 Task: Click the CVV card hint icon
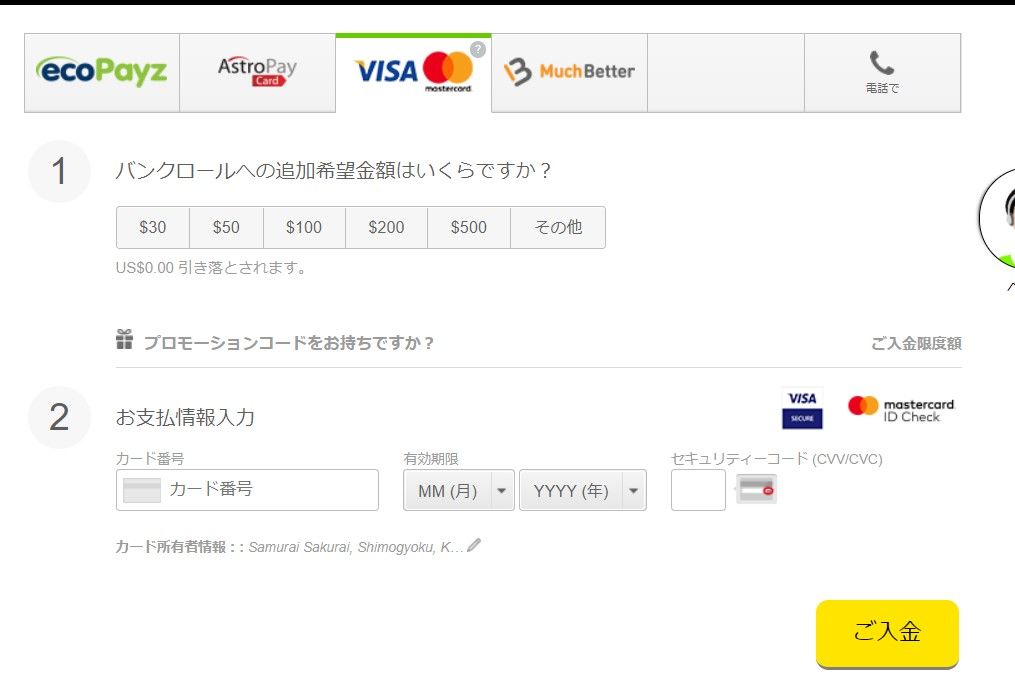coord(756,489)
